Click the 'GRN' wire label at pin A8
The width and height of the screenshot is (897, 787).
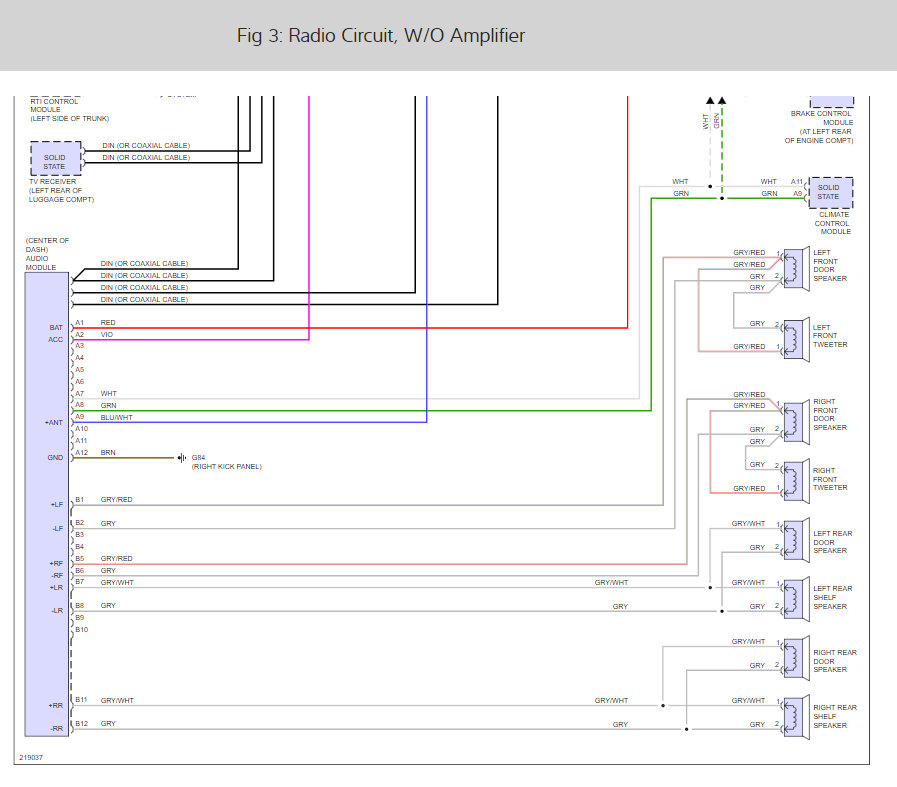tap(109, 406)
